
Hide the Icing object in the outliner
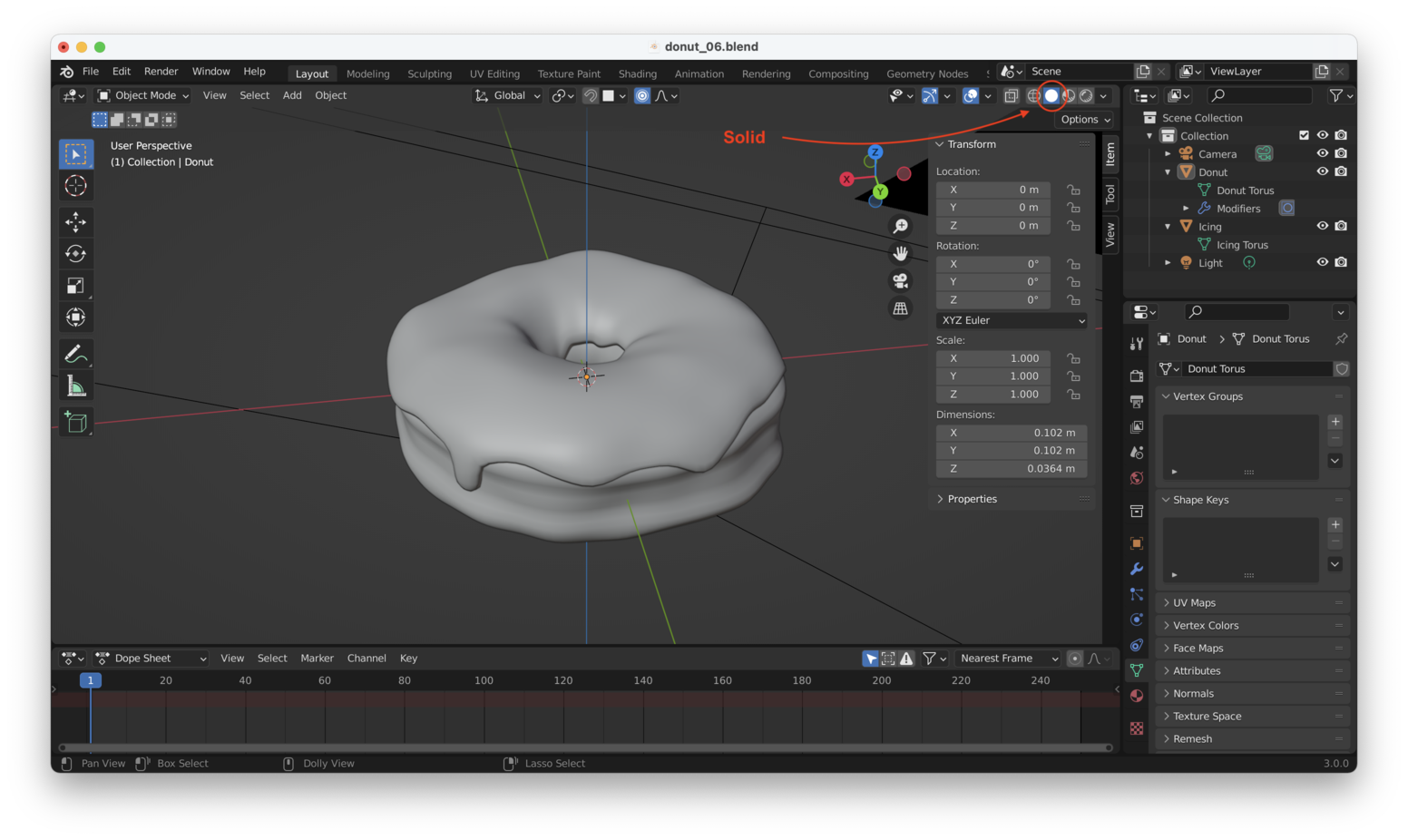coord(1323,226)
